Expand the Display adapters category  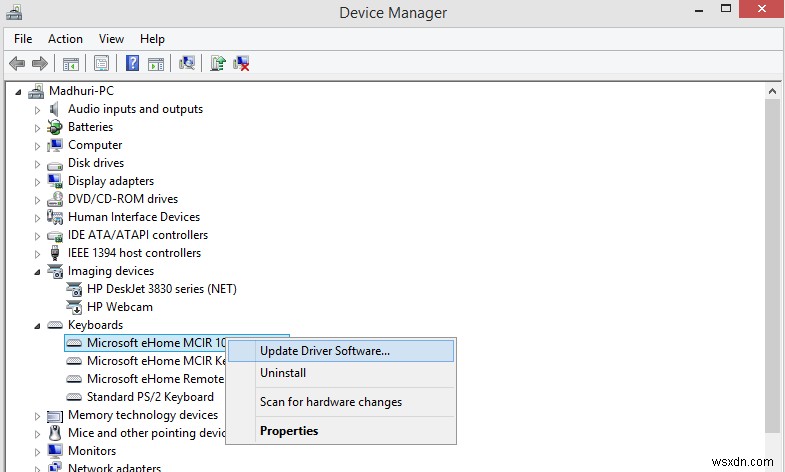[x=38, y=181]
